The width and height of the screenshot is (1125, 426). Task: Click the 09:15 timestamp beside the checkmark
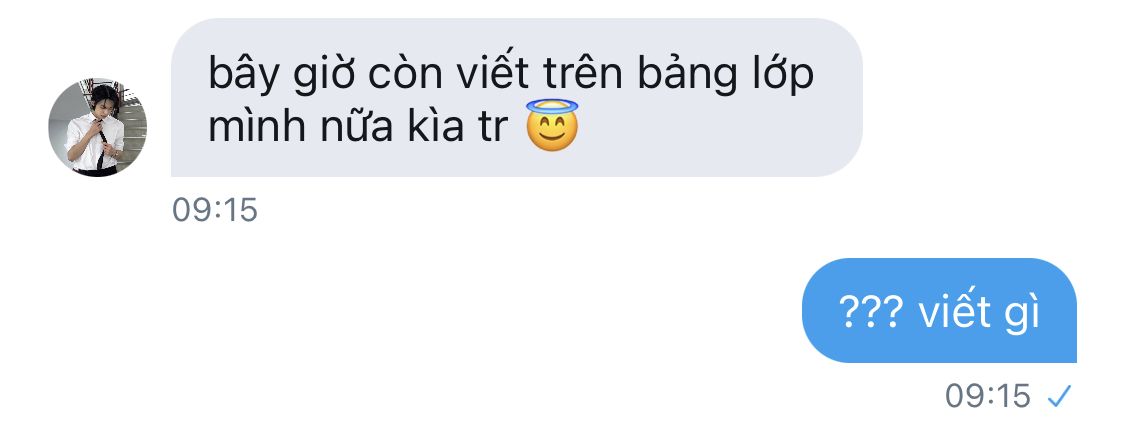pyautogui.click(x=988, y=396)
